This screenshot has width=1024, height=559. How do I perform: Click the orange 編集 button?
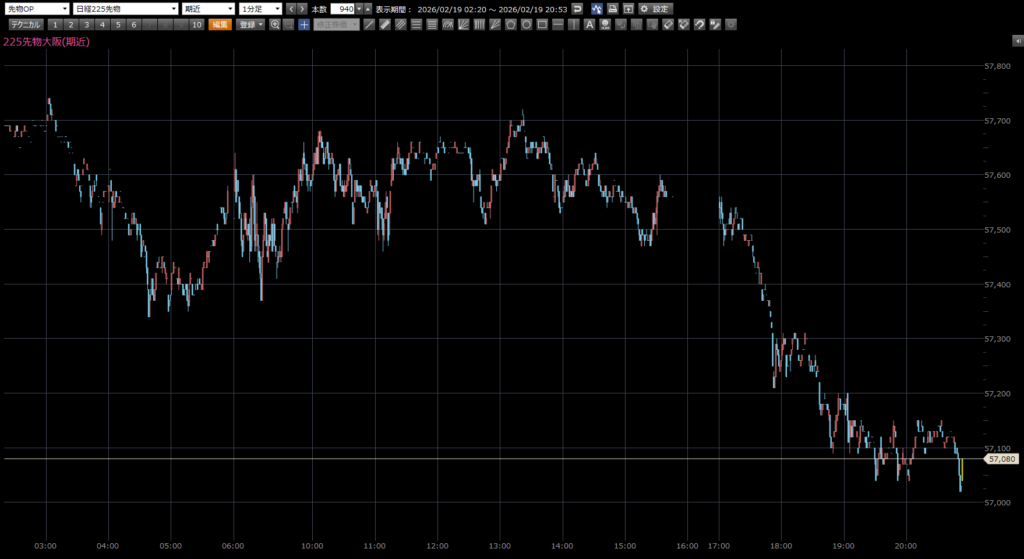pos(220,24)
